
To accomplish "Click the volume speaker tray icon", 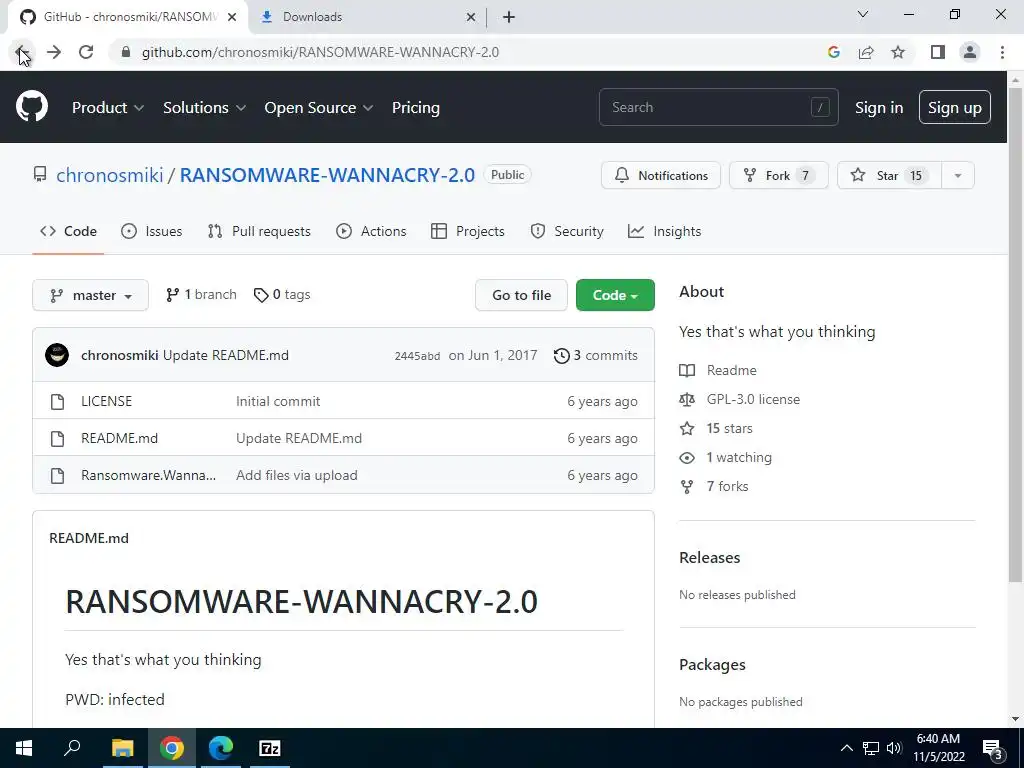I will pos(894,748).
